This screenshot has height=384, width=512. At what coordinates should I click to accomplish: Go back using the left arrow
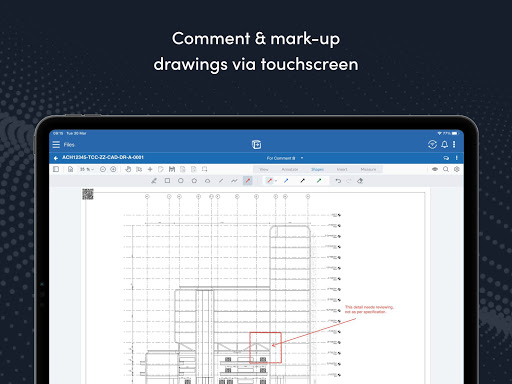56,158
